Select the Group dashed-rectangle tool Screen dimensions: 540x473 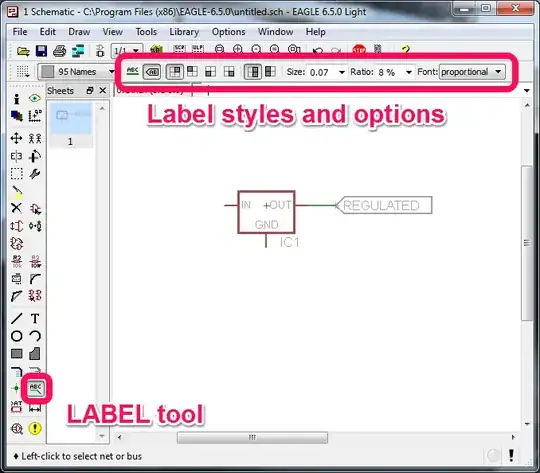17,174
